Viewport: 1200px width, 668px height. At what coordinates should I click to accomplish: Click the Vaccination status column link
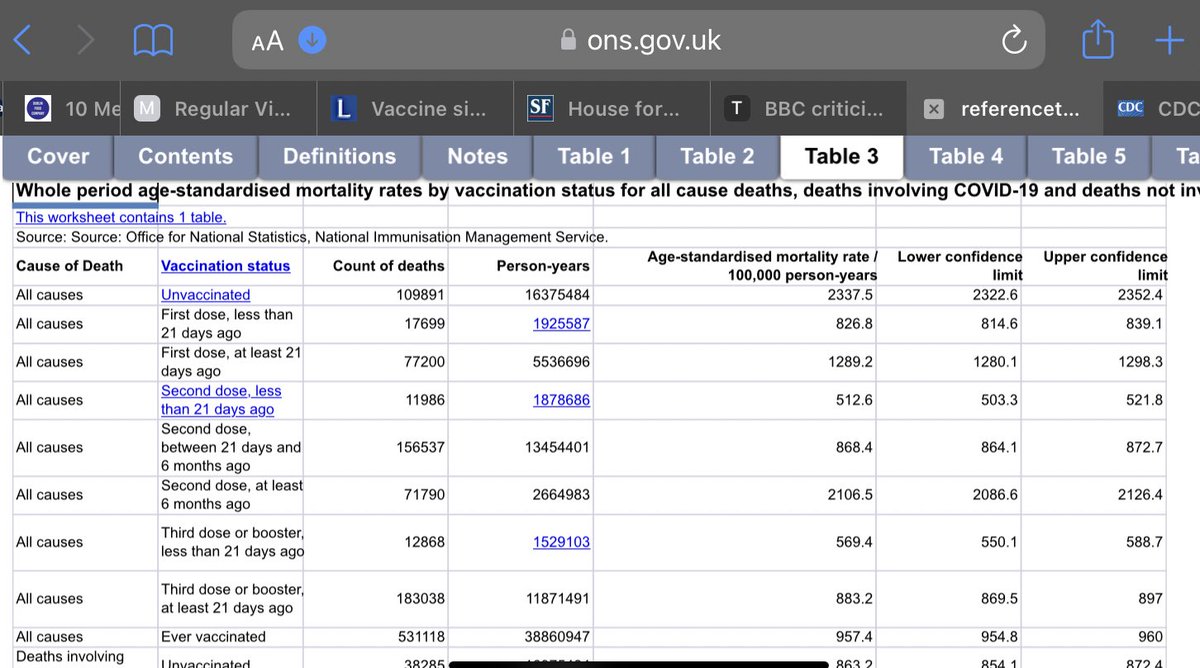(x=227, y=265)
